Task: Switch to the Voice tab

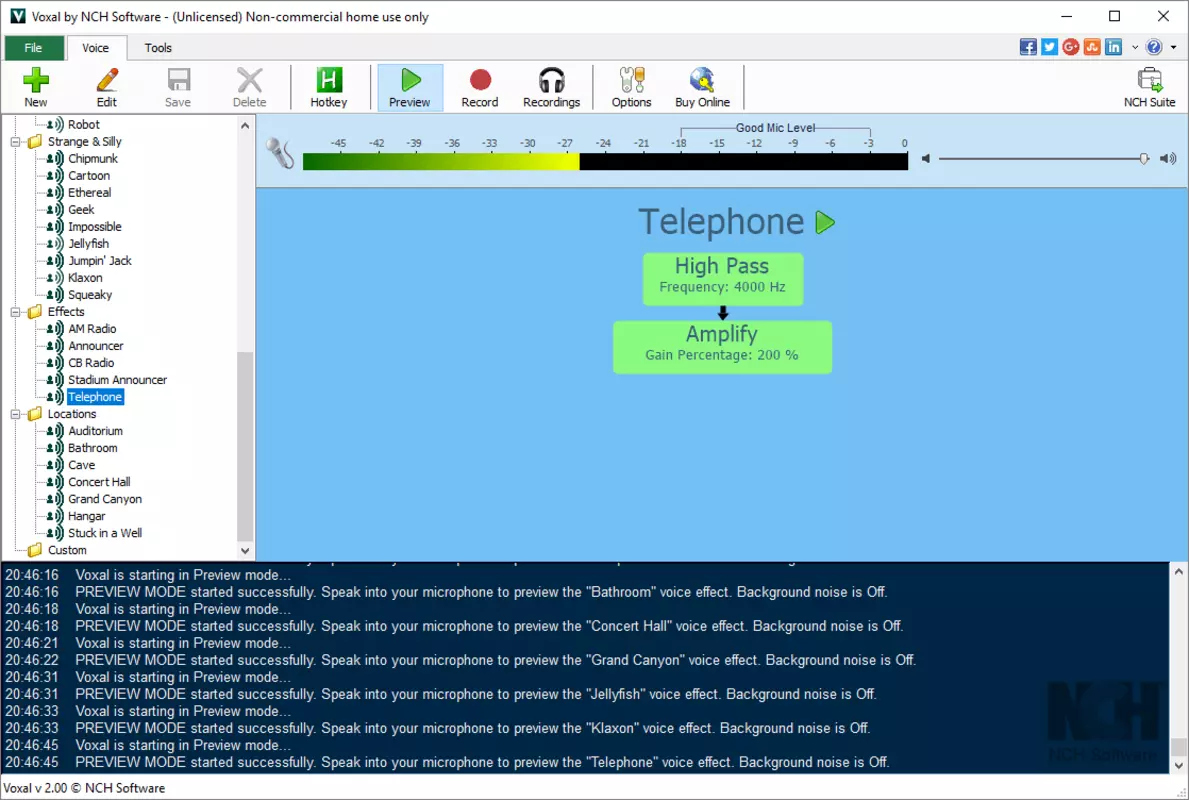Action: [96, 48]
